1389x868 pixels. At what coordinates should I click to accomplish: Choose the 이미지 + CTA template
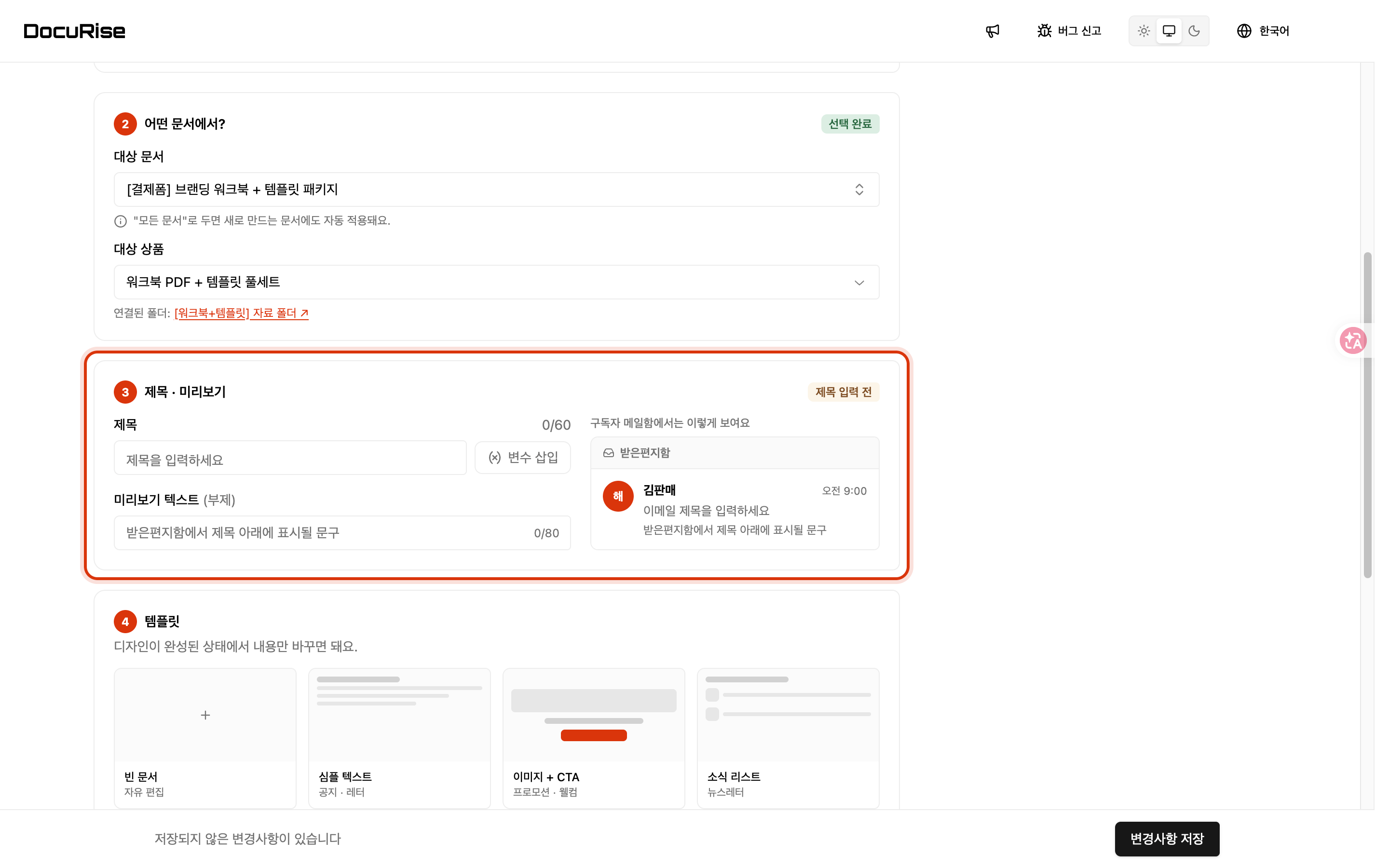tap(594, 738)
